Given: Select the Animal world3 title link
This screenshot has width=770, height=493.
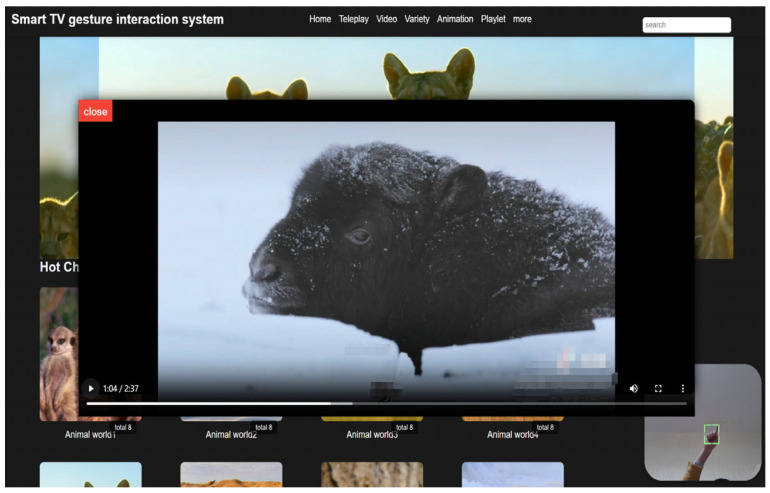Looking at the screenshot, I should click(x=372, y=435).
